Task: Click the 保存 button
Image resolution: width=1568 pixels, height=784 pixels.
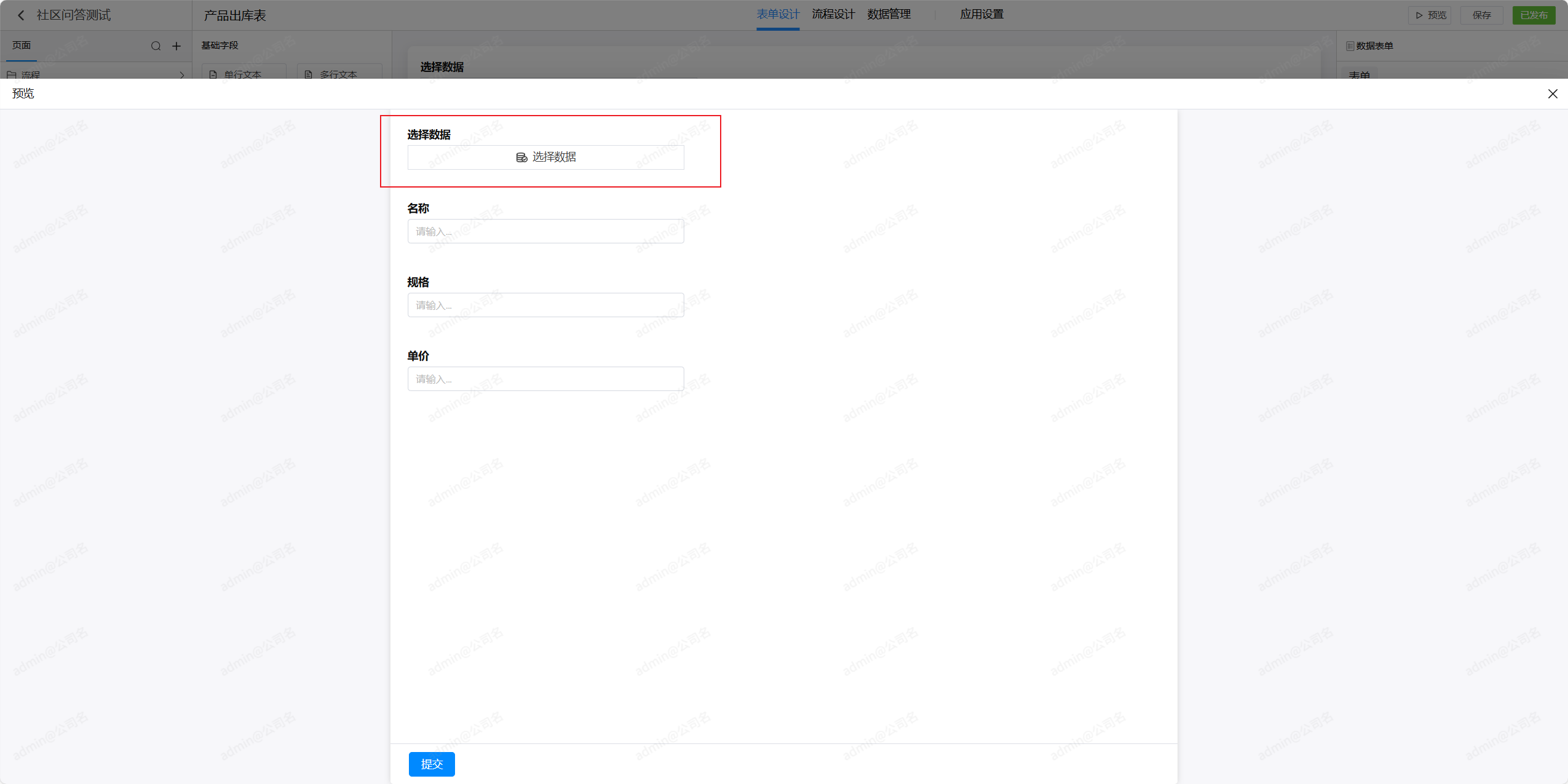Action: (1481, 15)
